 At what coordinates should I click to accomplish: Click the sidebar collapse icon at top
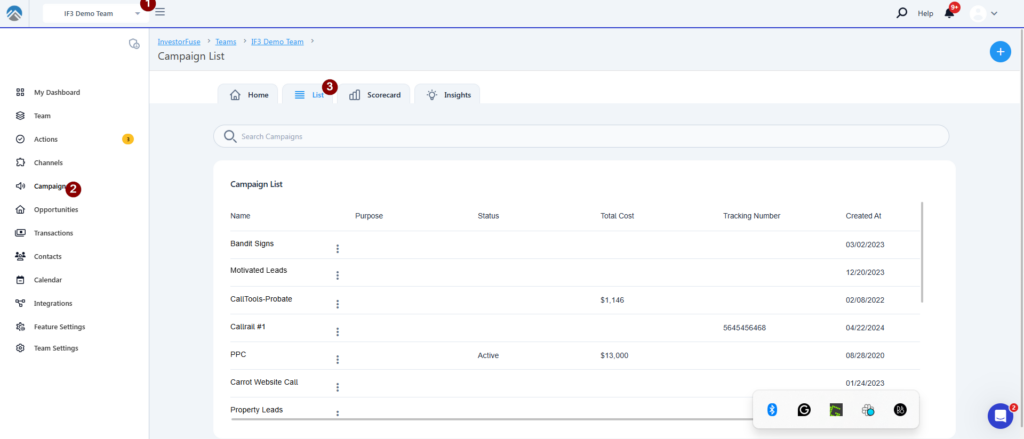click(134, 44)
